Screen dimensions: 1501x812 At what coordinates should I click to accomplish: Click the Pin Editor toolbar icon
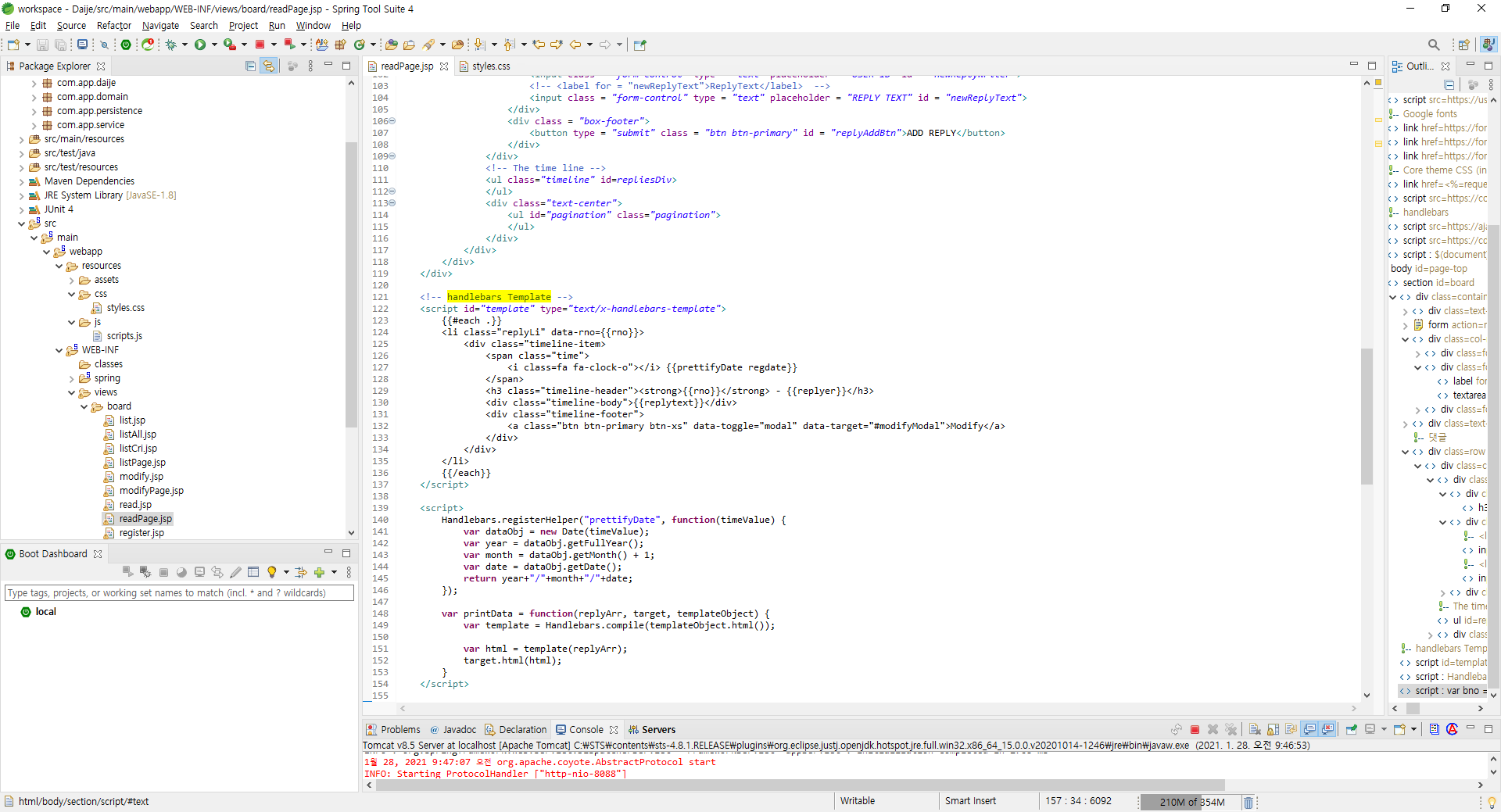[640, 45]
